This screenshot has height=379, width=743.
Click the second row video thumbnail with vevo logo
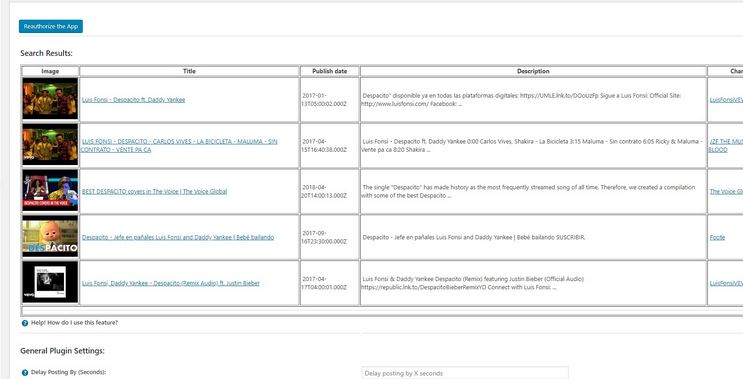50,145
